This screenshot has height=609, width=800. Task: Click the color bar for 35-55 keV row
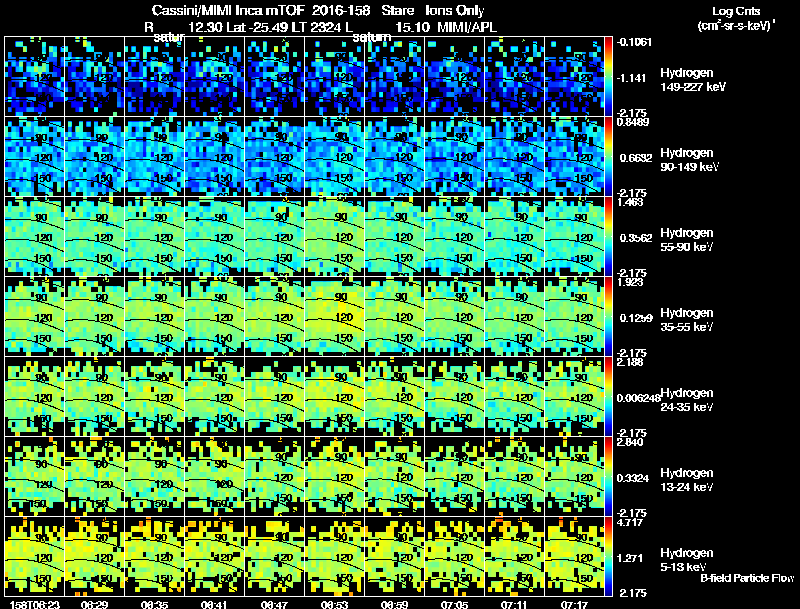point(608,316)
